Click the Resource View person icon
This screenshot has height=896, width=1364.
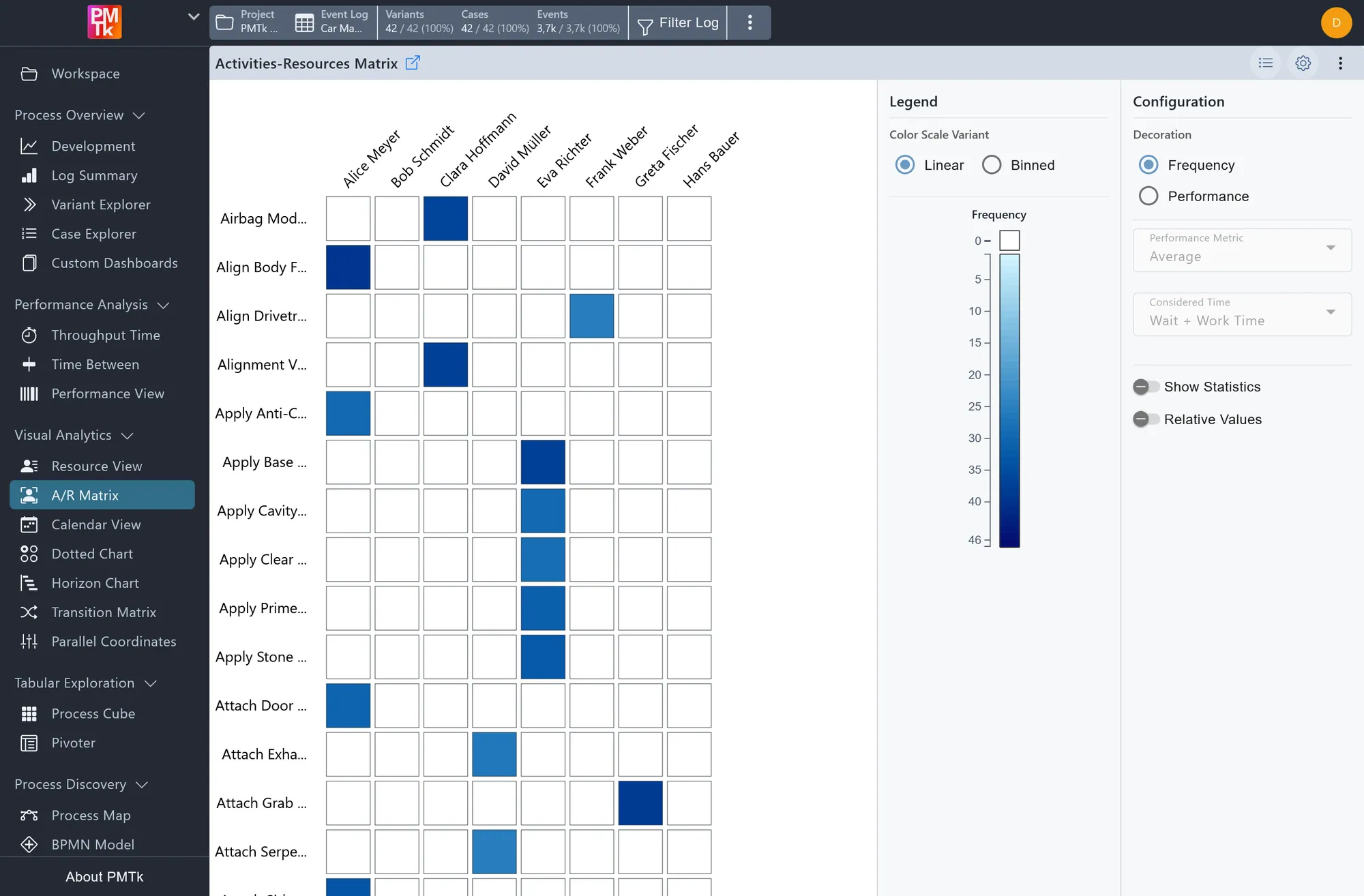(29, 466)
